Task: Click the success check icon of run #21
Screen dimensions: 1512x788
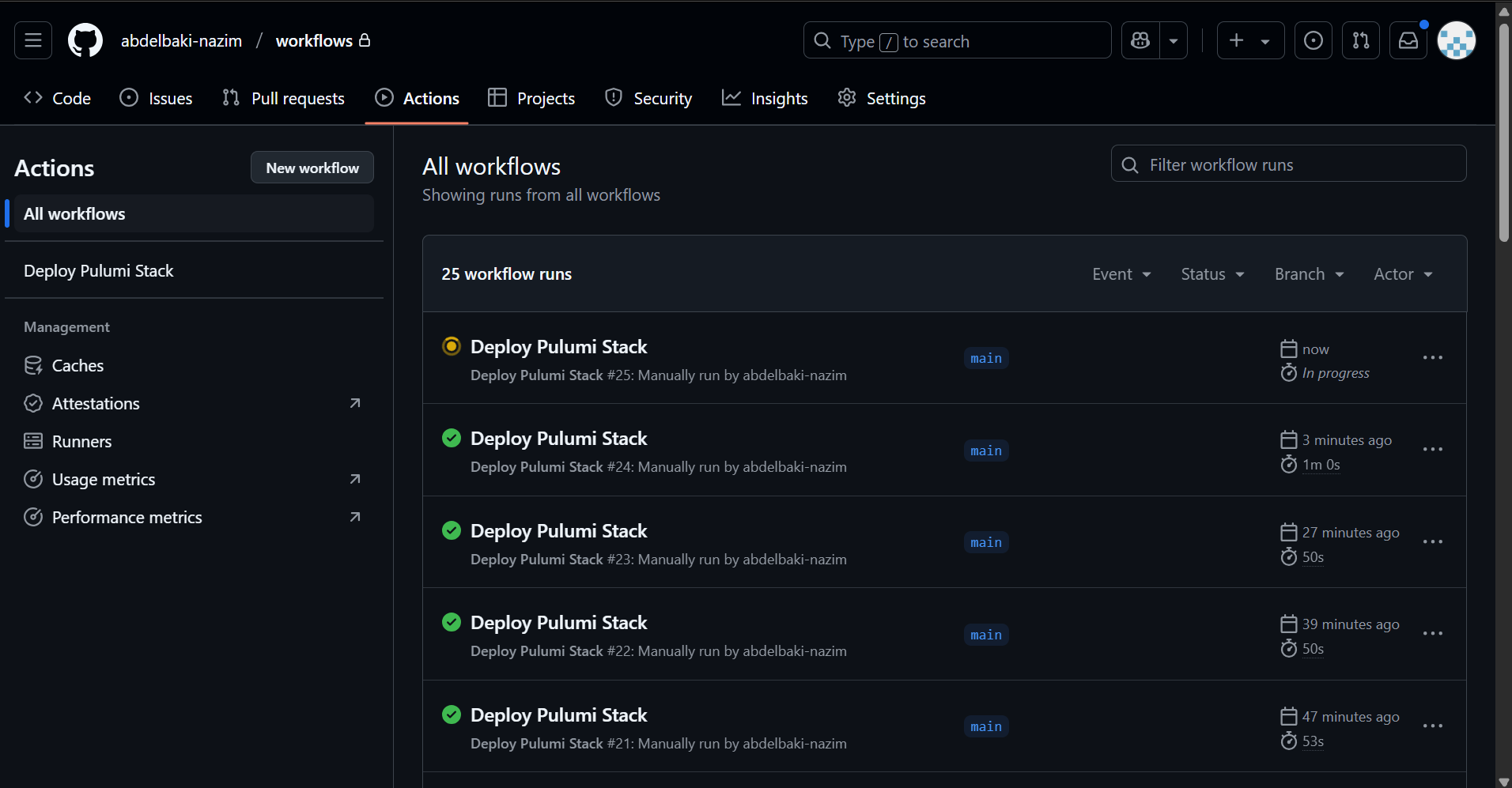Action: tap(452, 714)
